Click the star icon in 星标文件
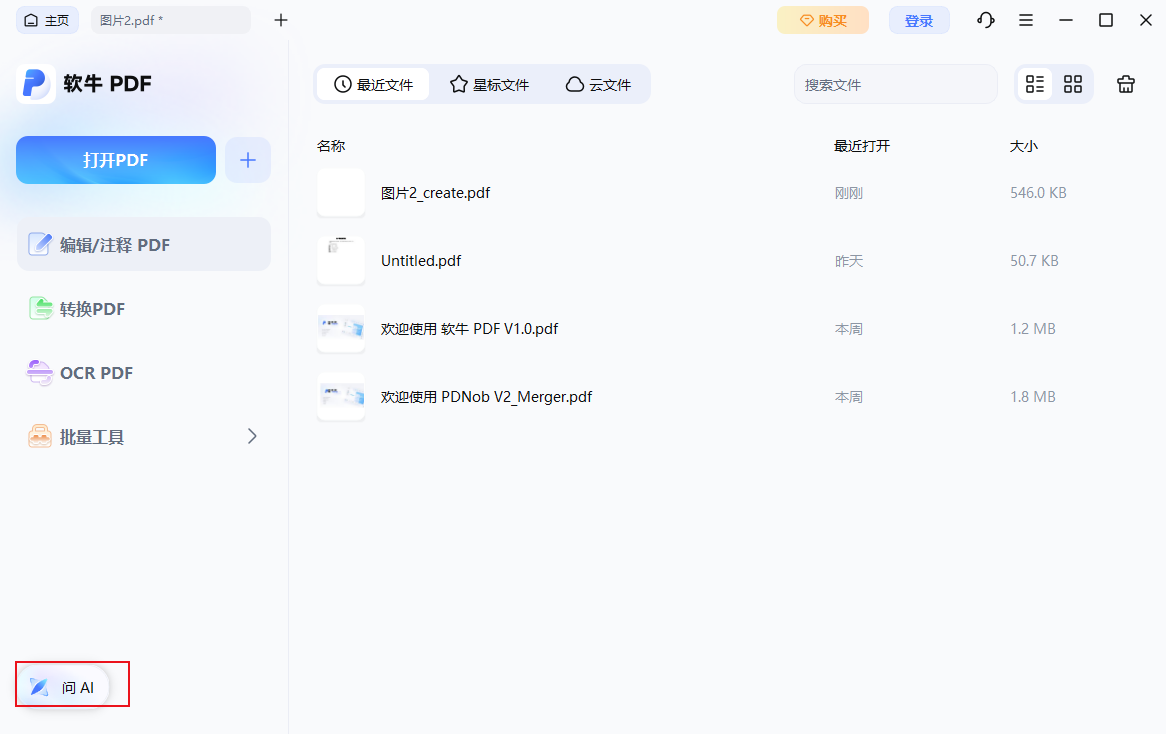The height and width of the screenshot is (734, 1166). click(x=459, y=84)
